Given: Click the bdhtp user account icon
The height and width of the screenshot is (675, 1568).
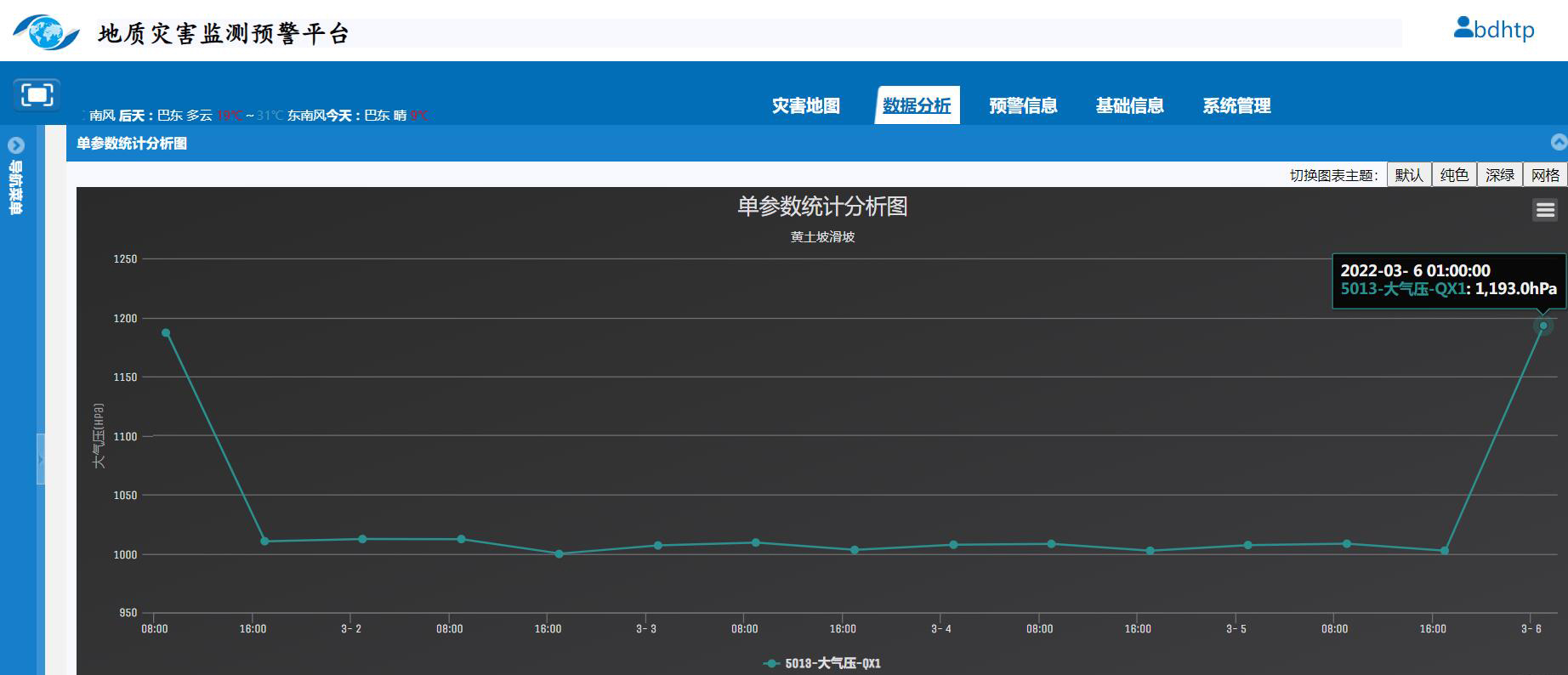Looking at the screenshot, I should [1463, 28].
